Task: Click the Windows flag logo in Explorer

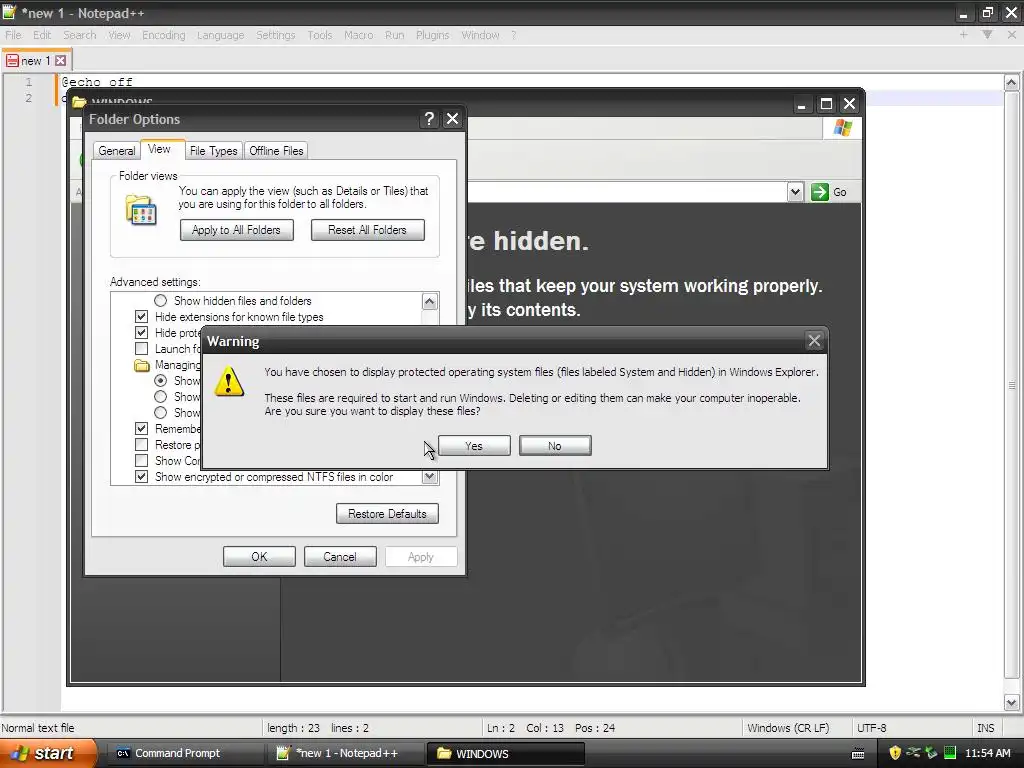Action: tap(842, 127)
